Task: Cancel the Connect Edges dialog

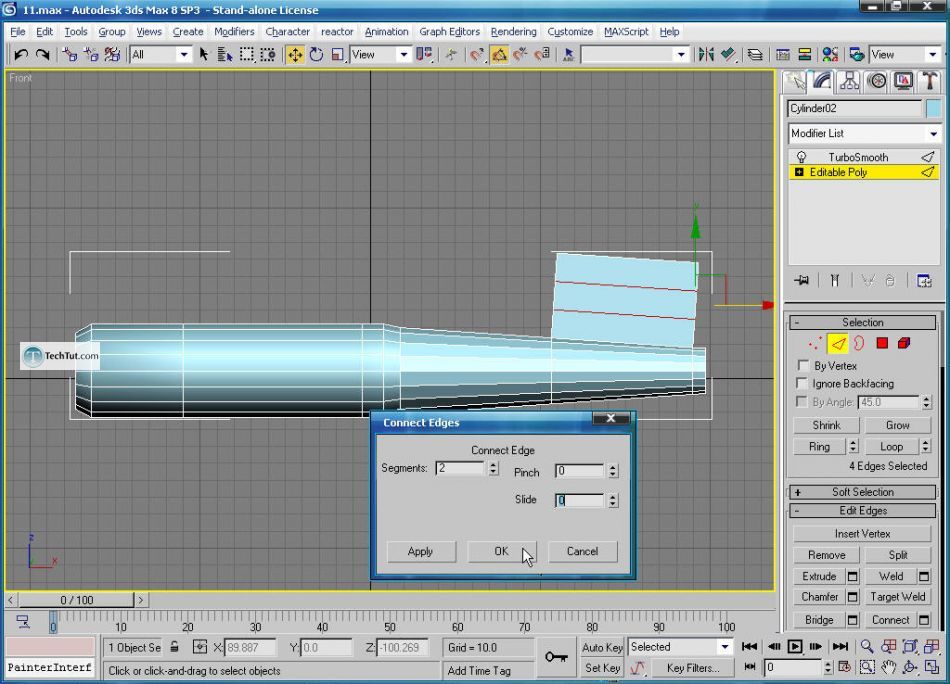Action: (583, 551)
